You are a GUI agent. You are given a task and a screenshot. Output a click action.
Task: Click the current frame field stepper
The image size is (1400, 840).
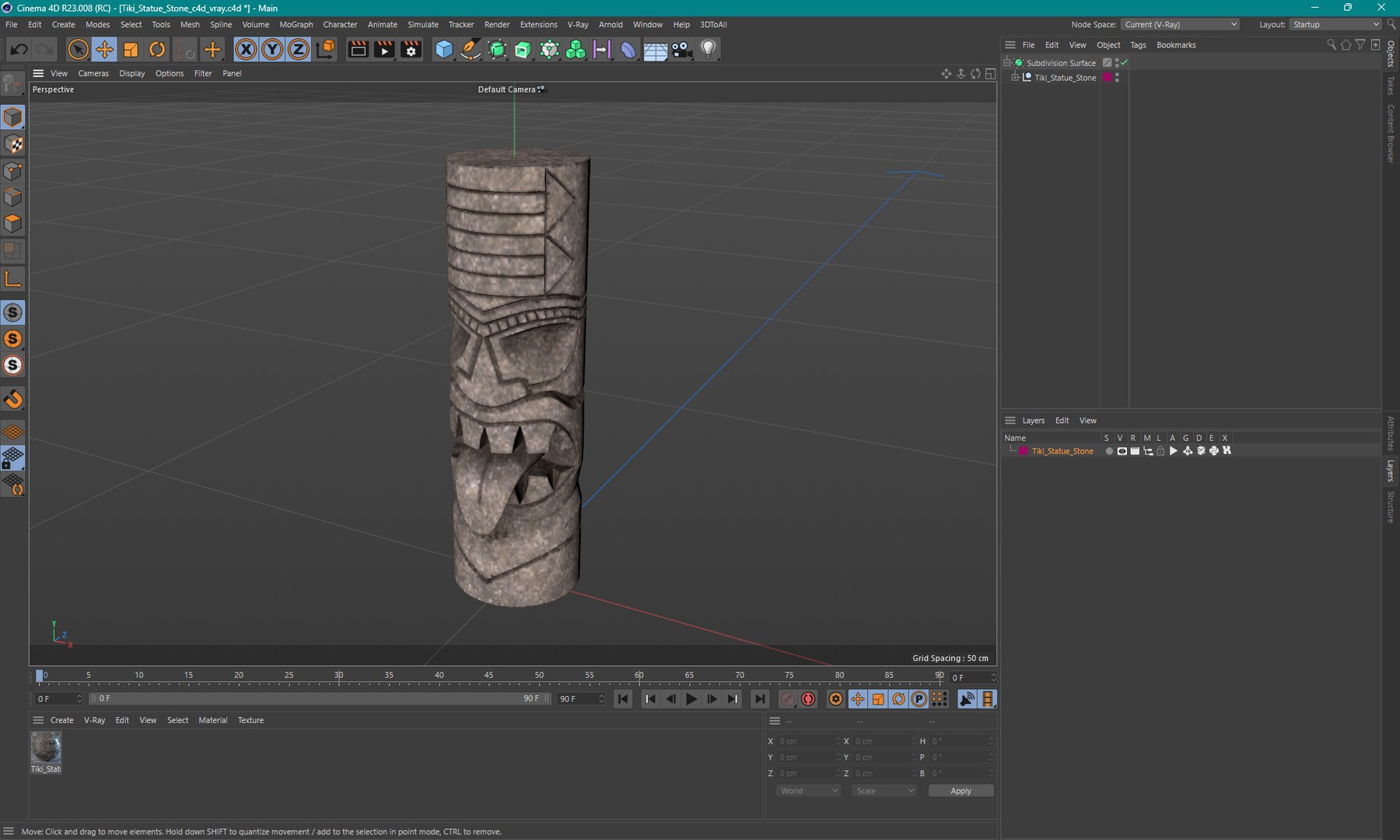(x=993, y=677)
